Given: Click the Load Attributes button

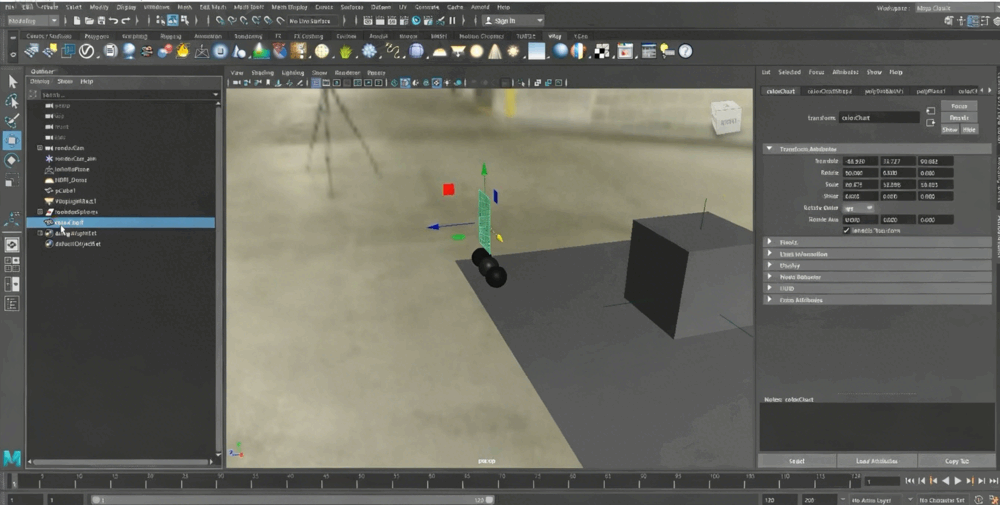Looking at the screenshot, I should pyautogui.click(x=877, y=461).
